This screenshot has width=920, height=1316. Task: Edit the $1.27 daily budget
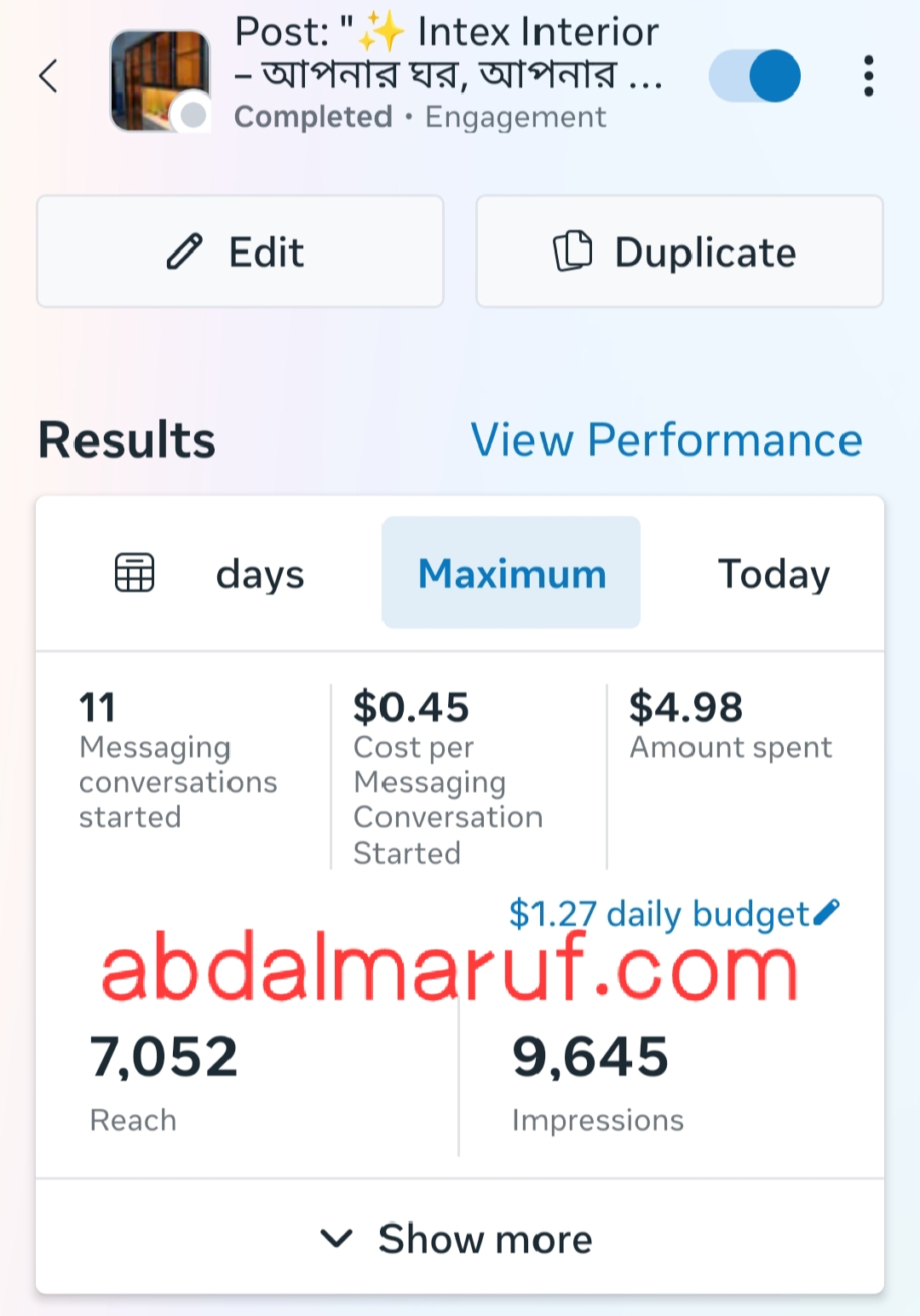(658, 914)
